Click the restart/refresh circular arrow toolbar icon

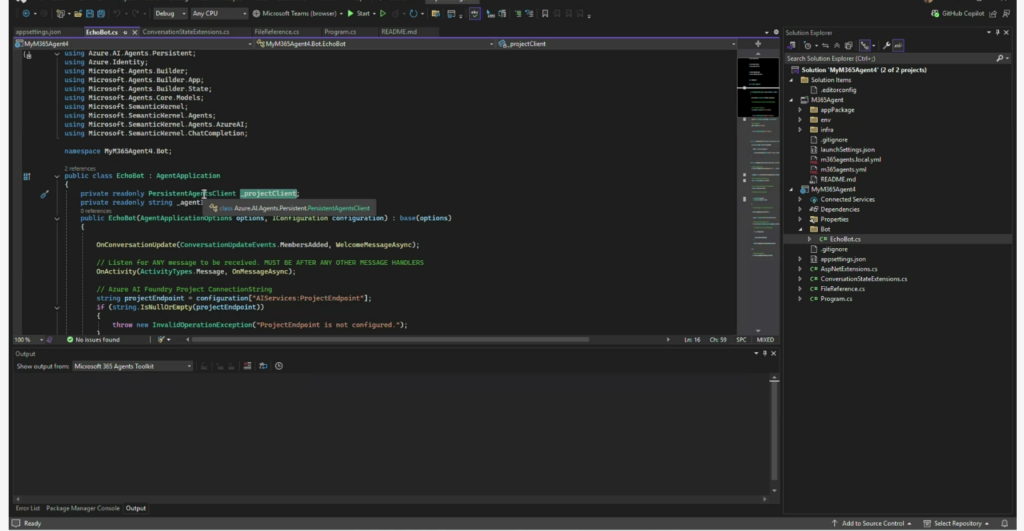click(x=413, y=13)
